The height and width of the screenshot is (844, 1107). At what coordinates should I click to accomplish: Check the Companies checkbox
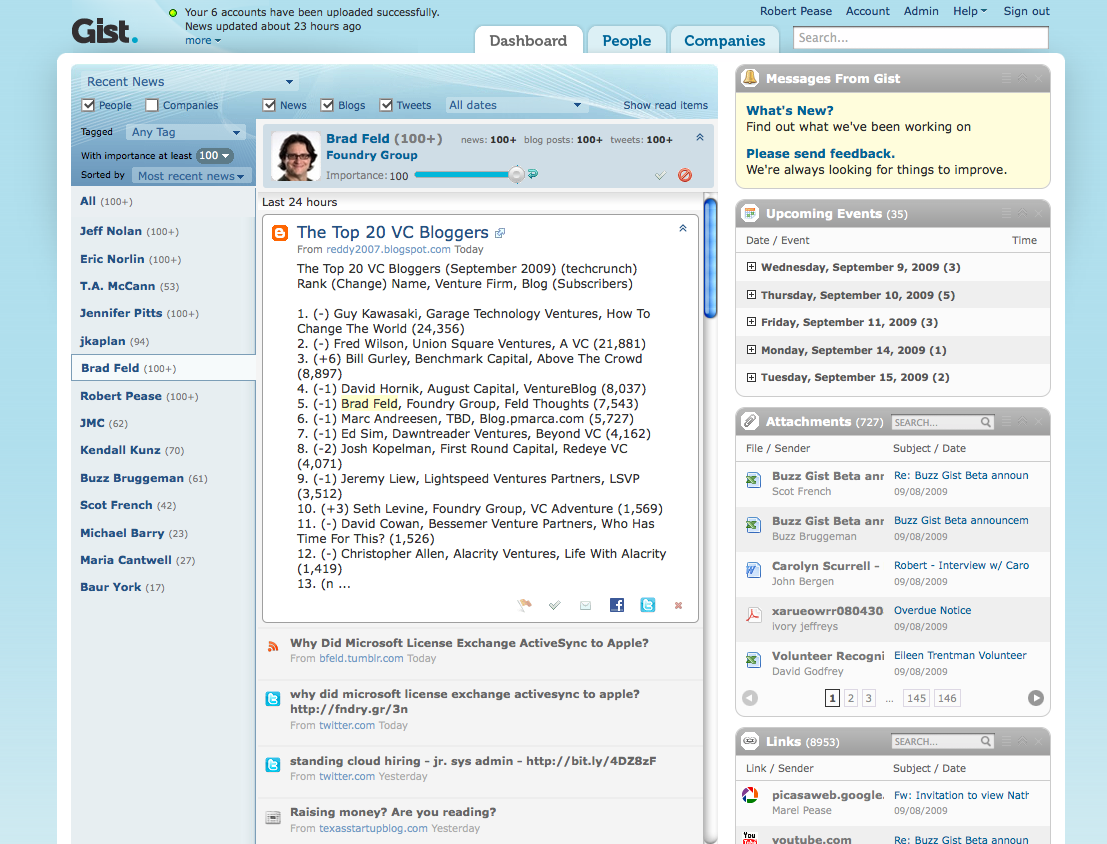pos(151,105)
